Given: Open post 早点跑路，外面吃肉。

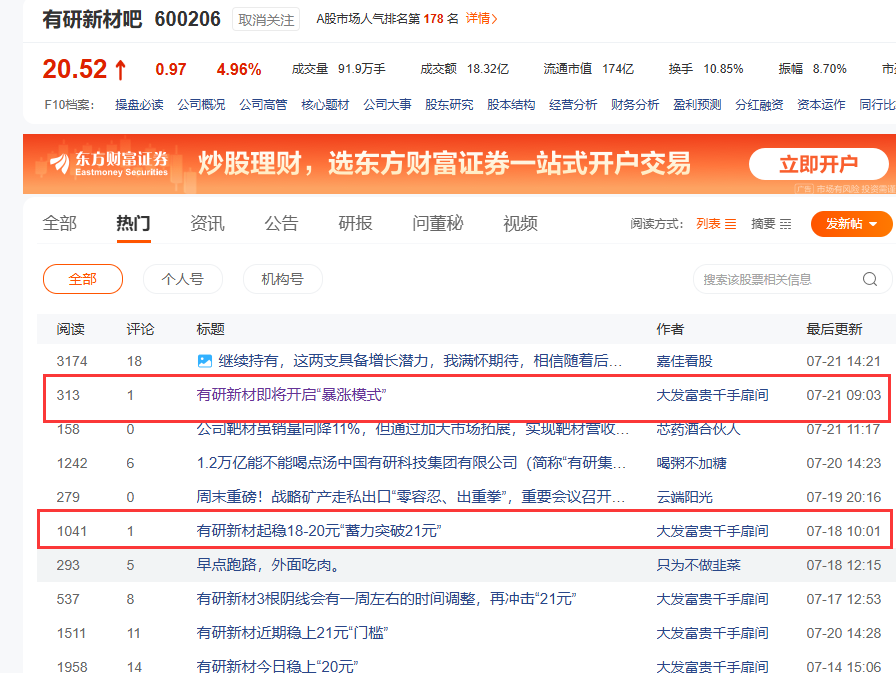Looking at the screenshot, I should coord(269,565).
